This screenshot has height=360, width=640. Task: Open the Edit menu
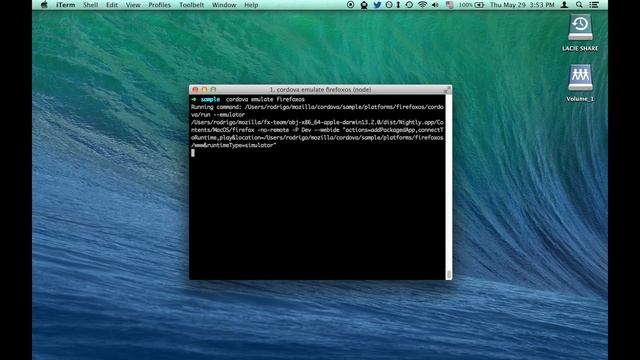111,5
